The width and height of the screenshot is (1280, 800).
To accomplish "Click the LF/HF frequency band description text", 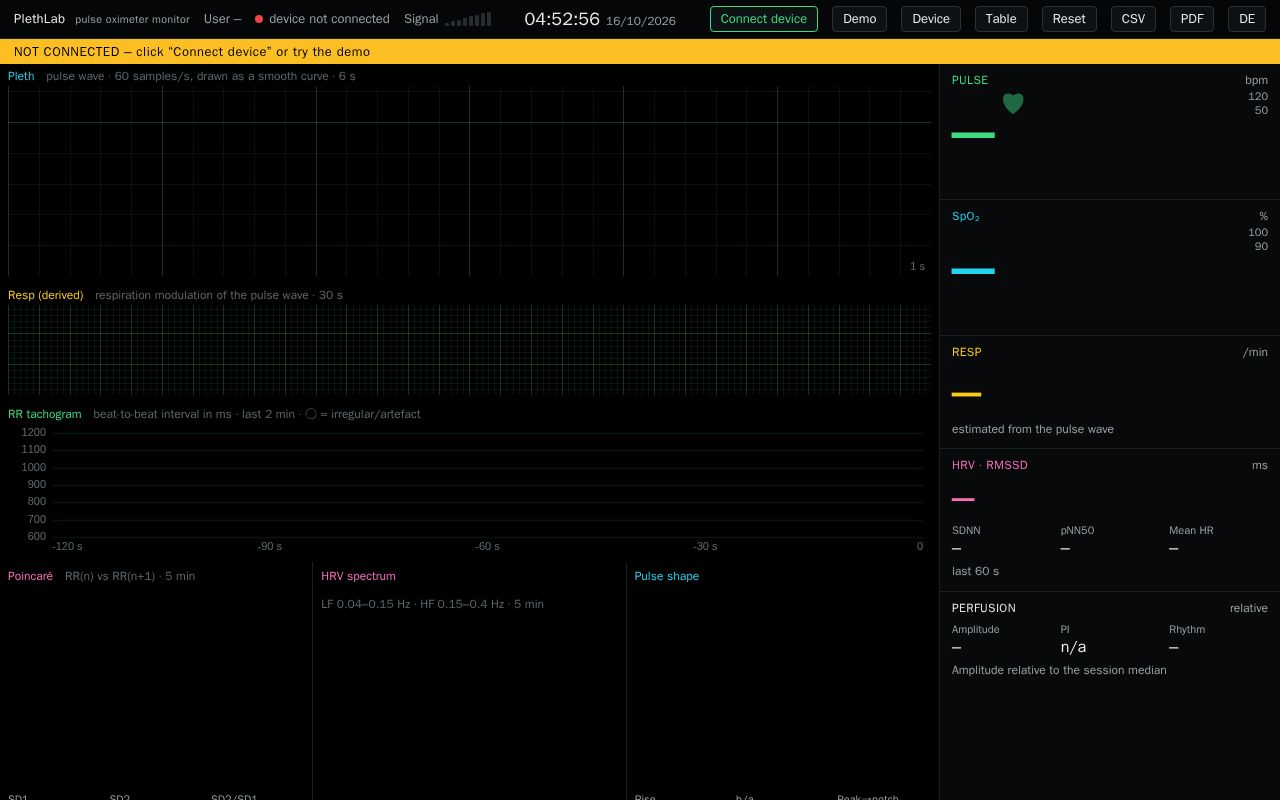I will coord(432,604).
